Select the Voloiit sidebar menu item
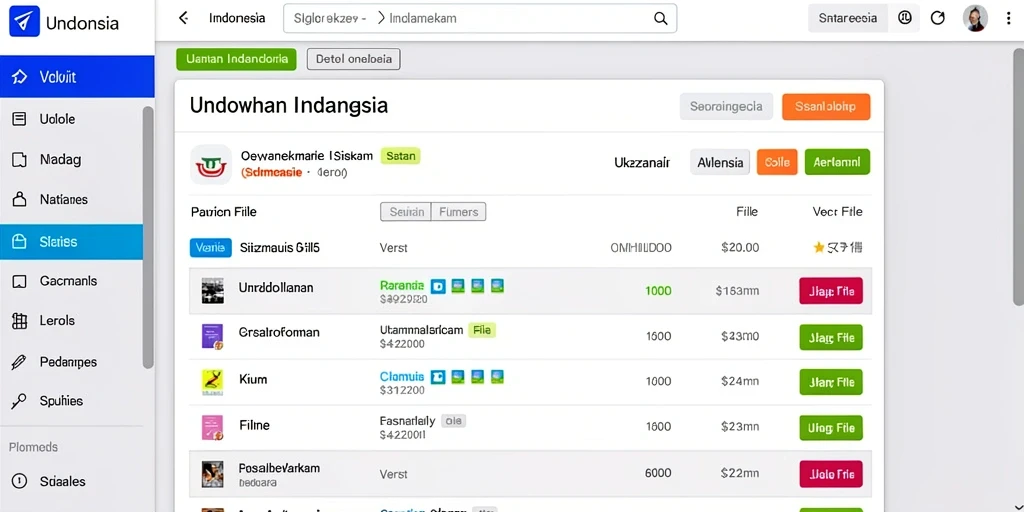Viewport: 1024px width, 512px height. (77, 77)
